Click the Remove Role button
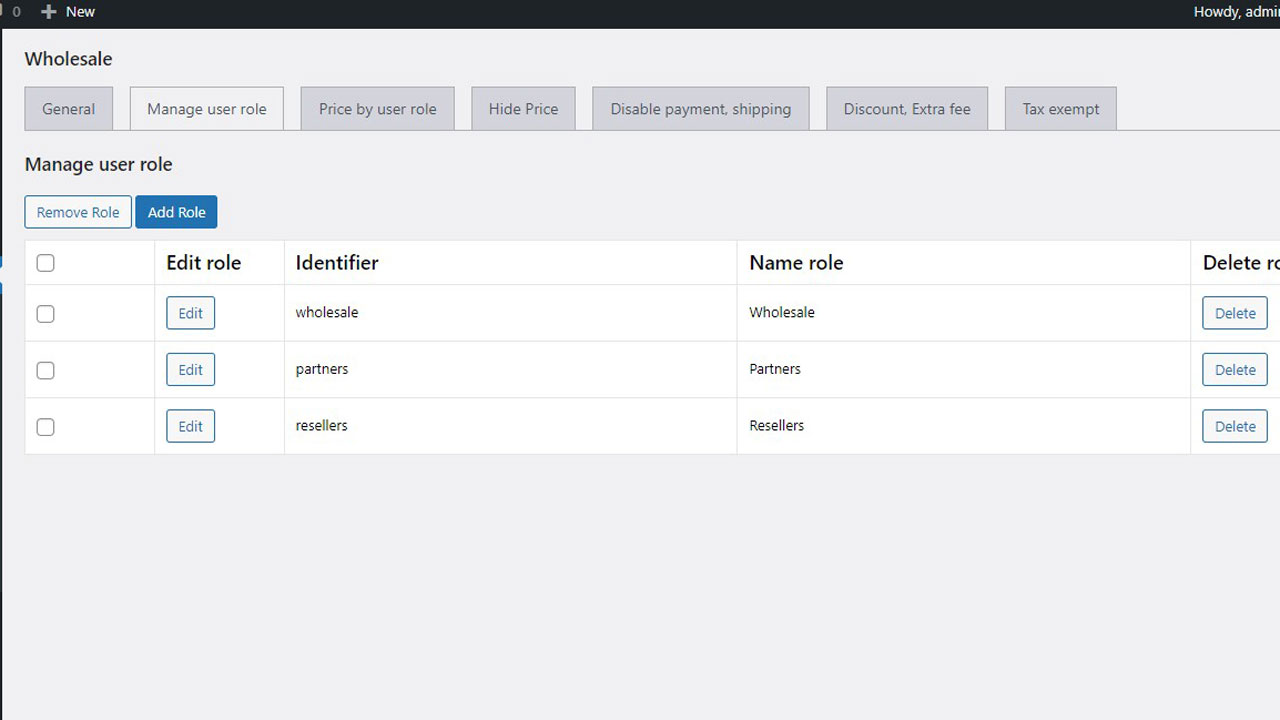 tap(78, 212)
